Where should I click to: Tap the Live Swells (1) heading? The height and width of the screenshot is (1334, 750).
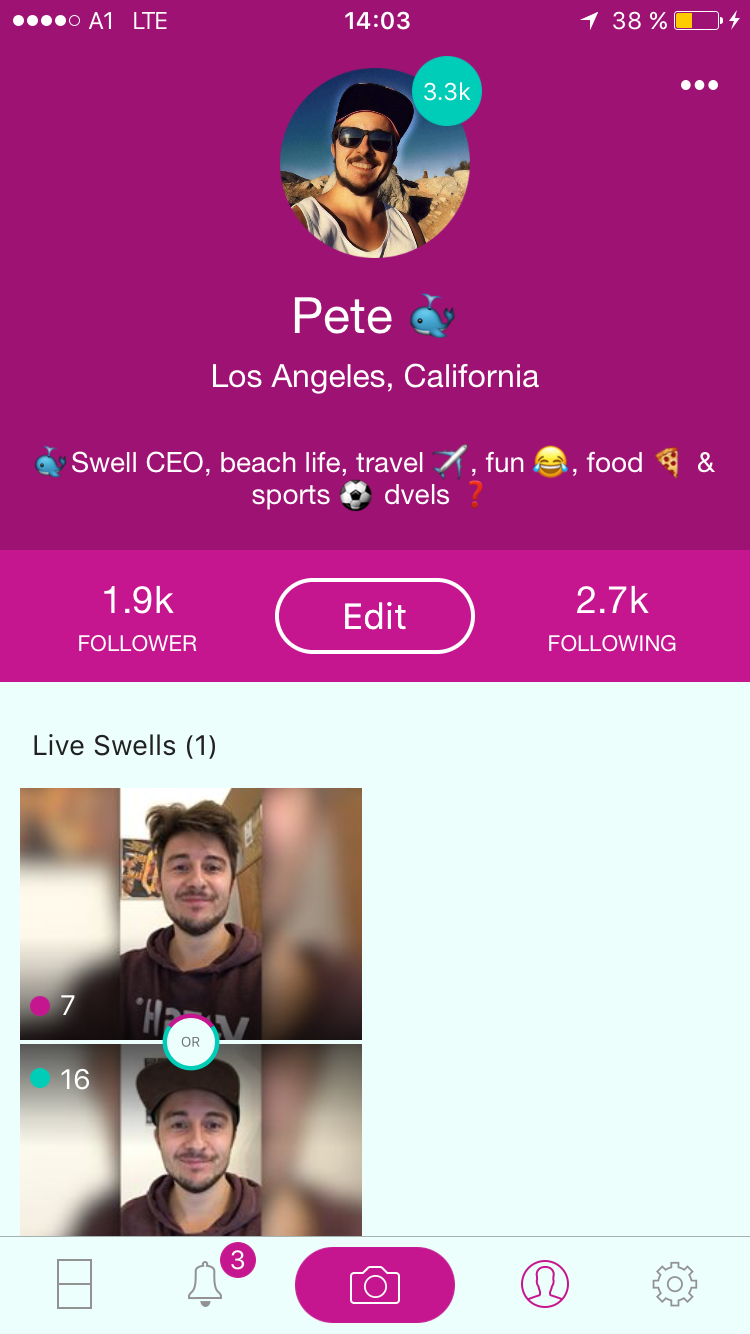click(125, 746)
